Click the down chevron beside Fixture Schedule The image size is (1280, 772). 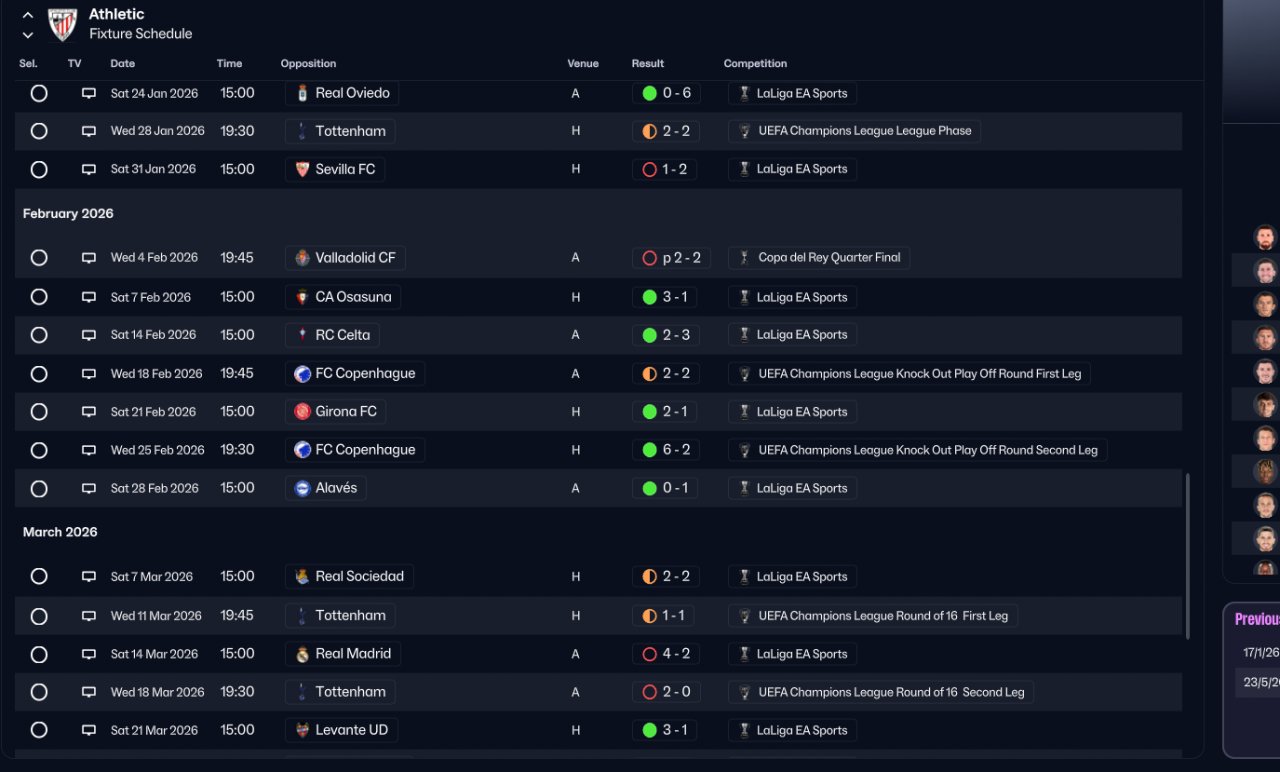click(x=28, y=35)
